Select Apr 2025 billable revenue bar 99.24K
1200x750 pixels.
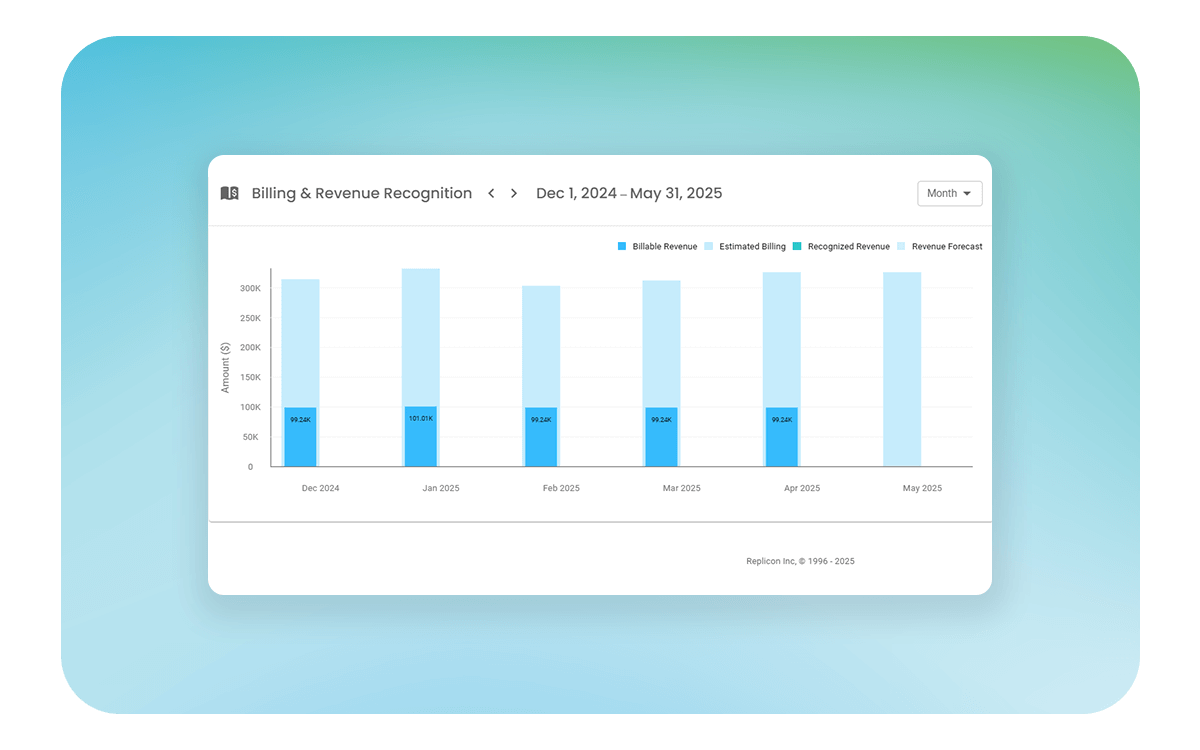[x=782, y=437]
